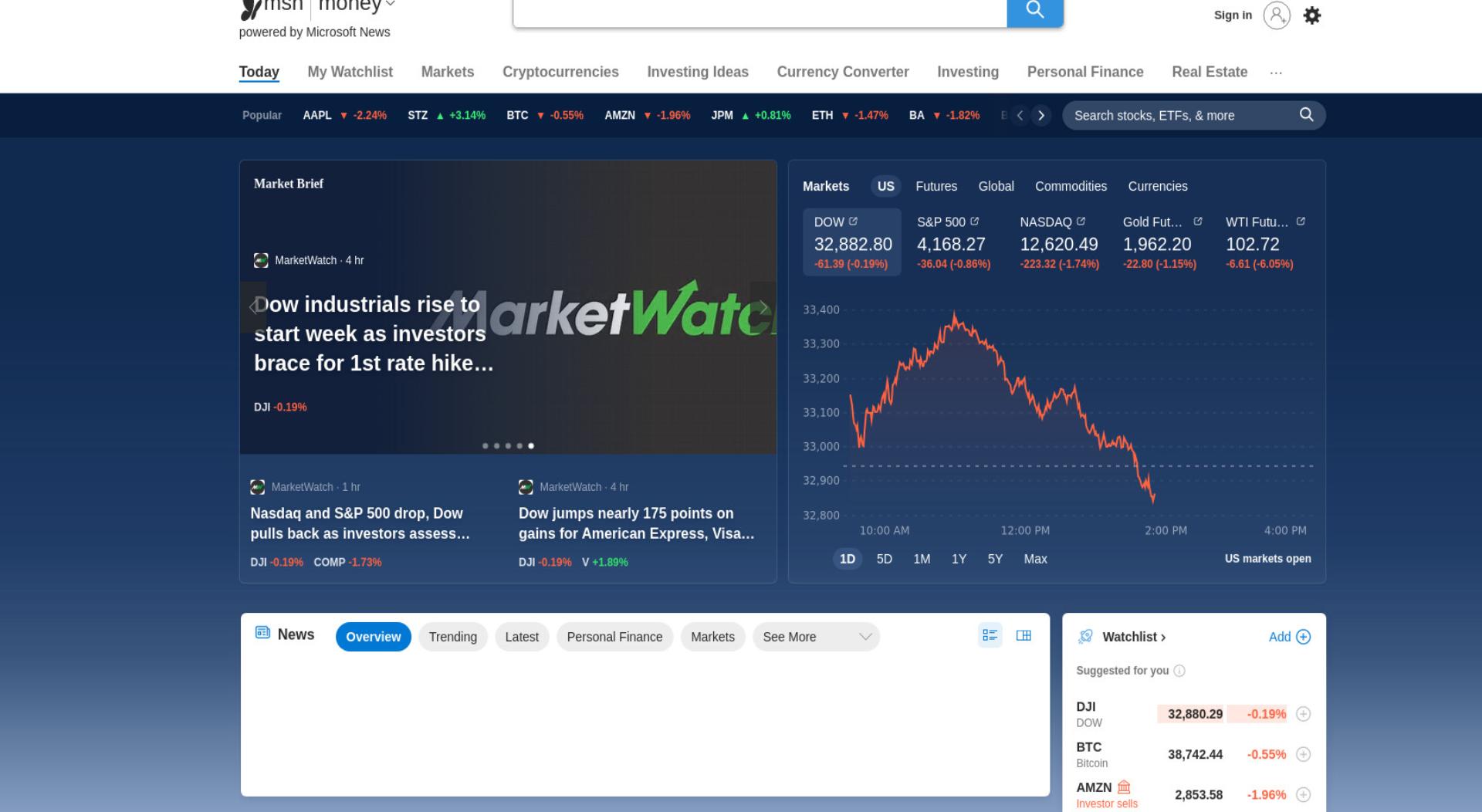Select the NASDAQ index card

[1058, 242]
